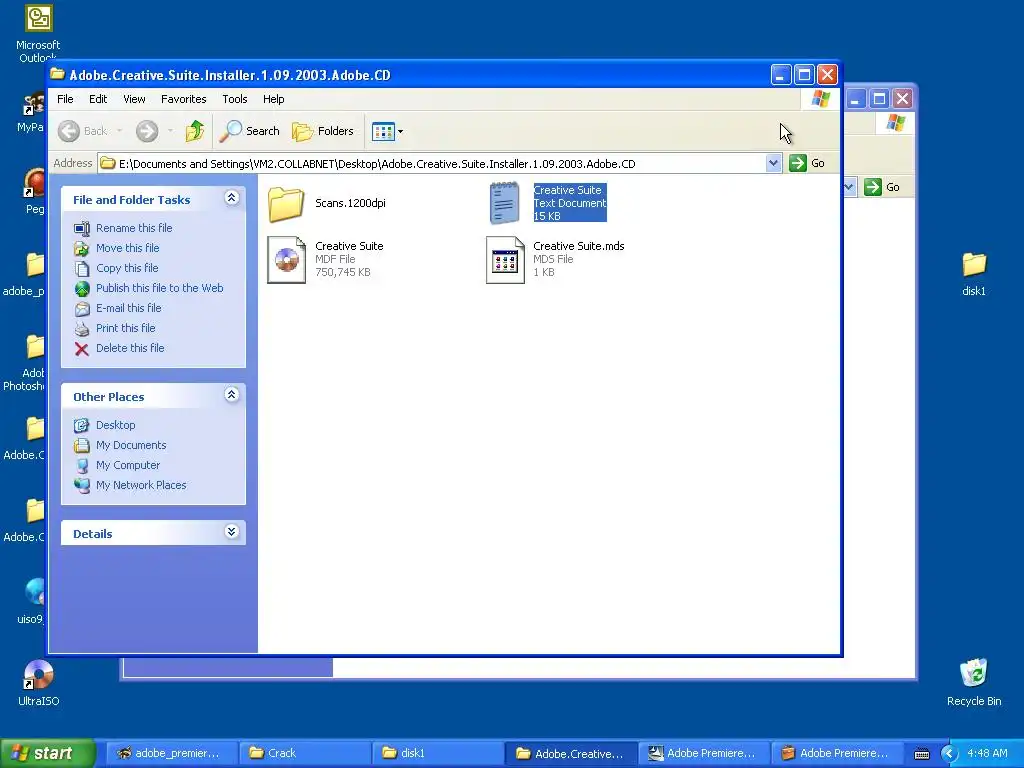Switch to the Adobe.Creative taskbar button

tap(571, 754)
